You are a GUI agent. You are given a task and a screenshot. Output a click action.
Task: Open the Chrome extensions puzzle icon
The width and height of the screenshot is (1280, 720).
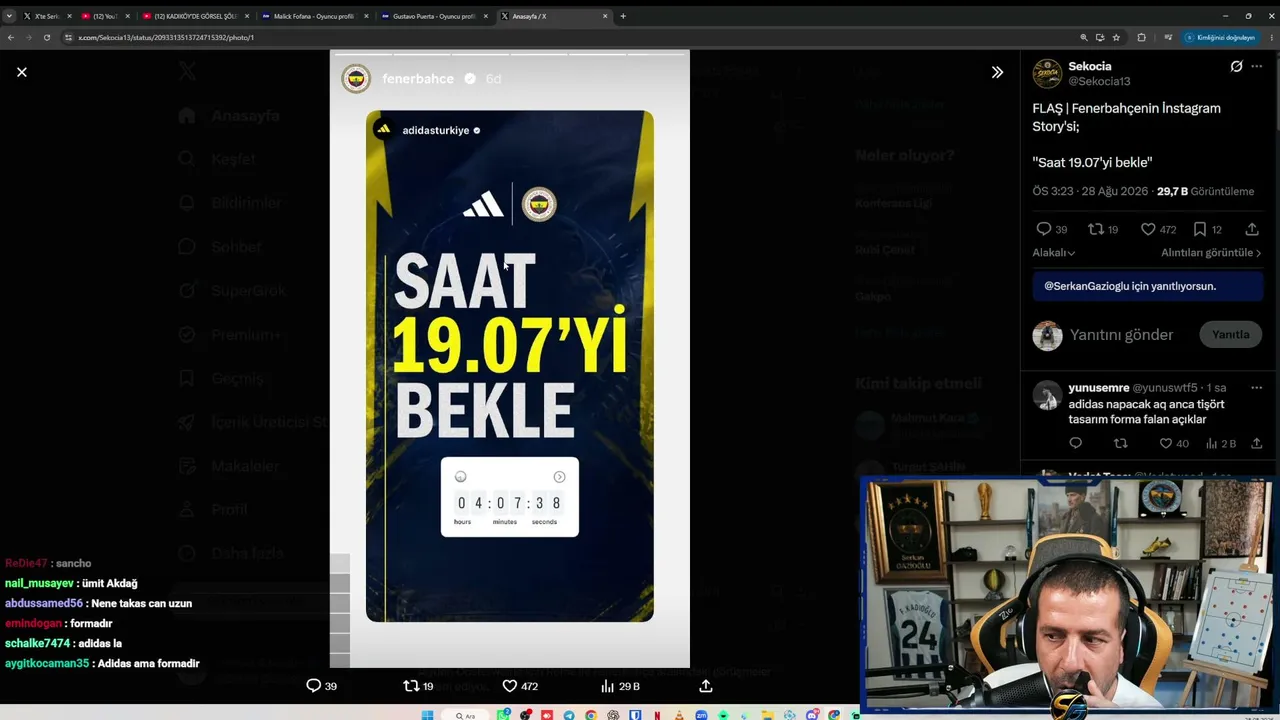1141,37
